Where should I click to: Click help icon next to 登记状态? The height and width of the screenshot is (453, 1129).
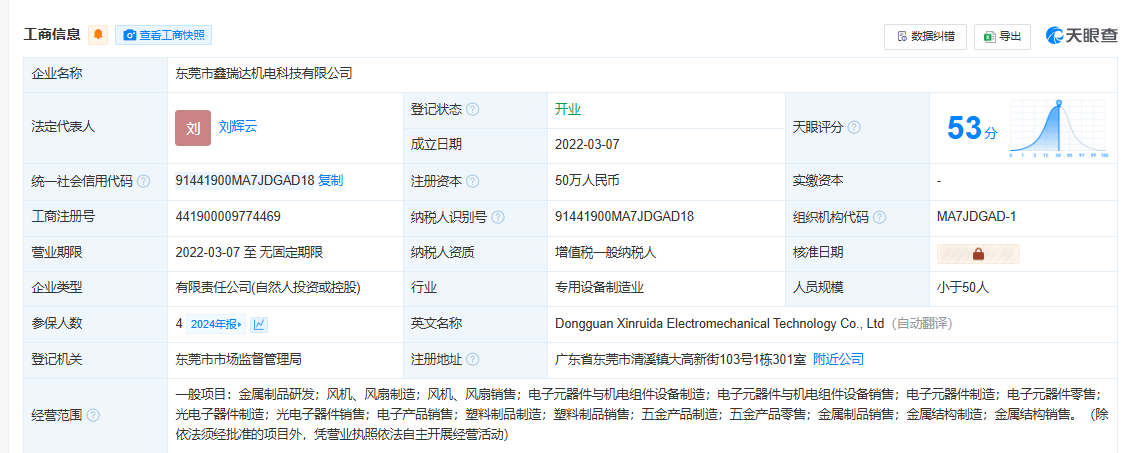(472, 110)
